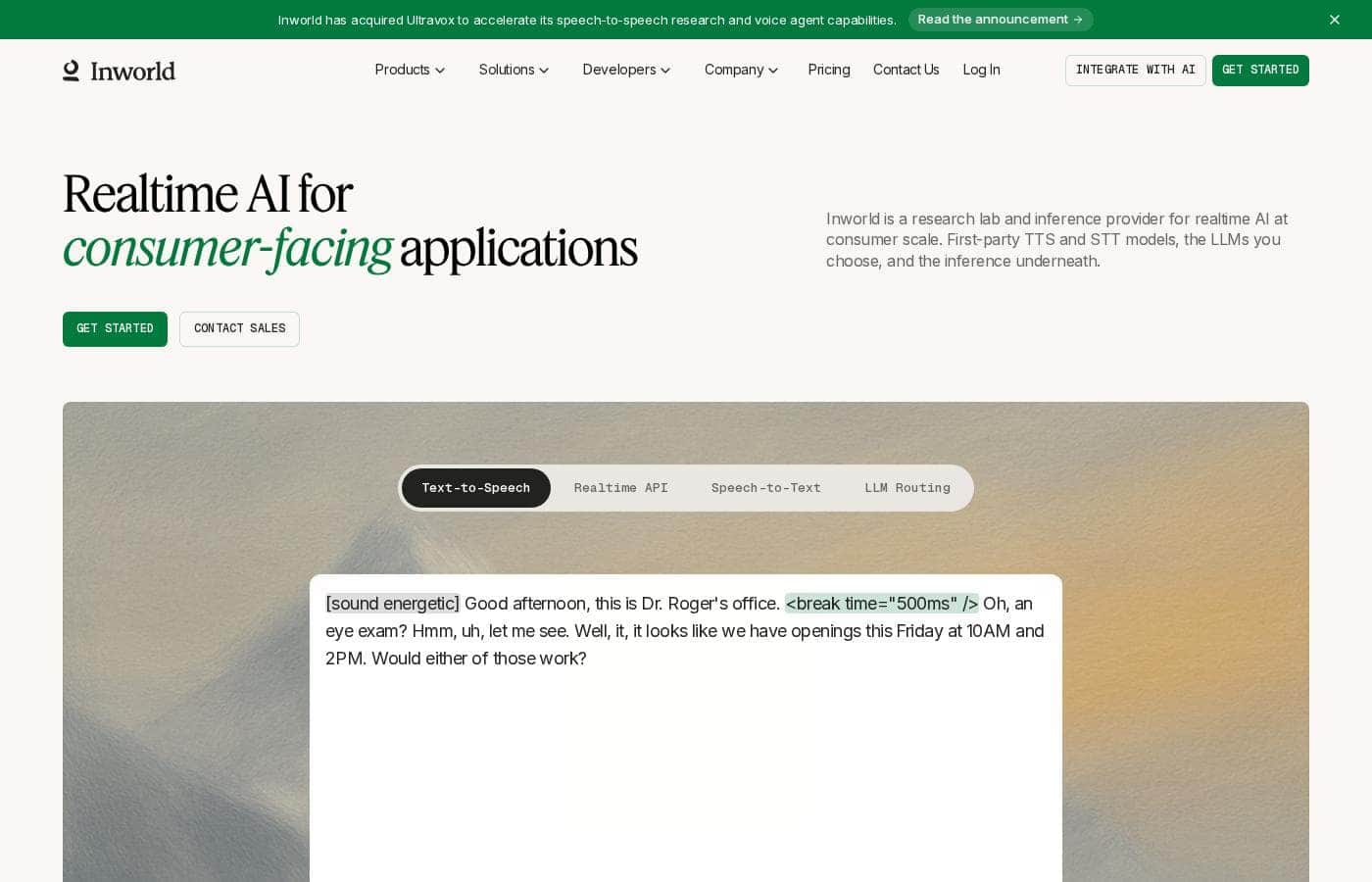Viewport: 1372px width, 882px height.
Task: Click hero Get Started button
Action: tap(115, 329)
